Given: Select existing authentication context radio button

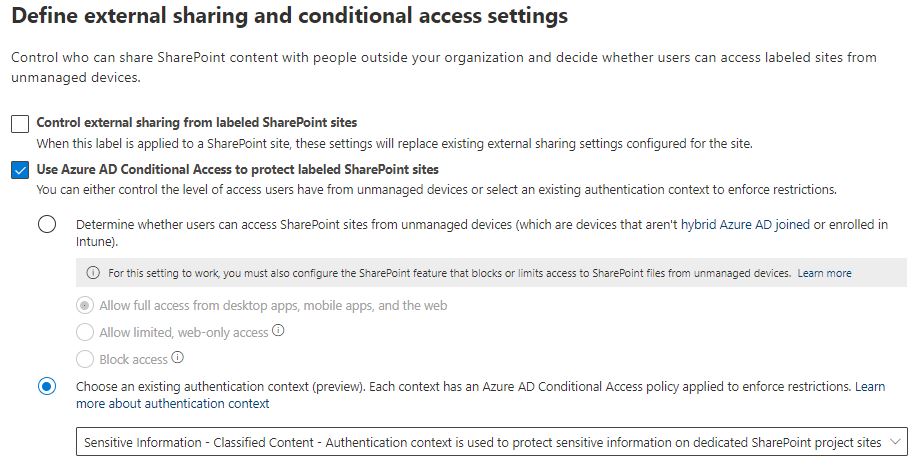Looking at the screenshot, I should point(47,387).
